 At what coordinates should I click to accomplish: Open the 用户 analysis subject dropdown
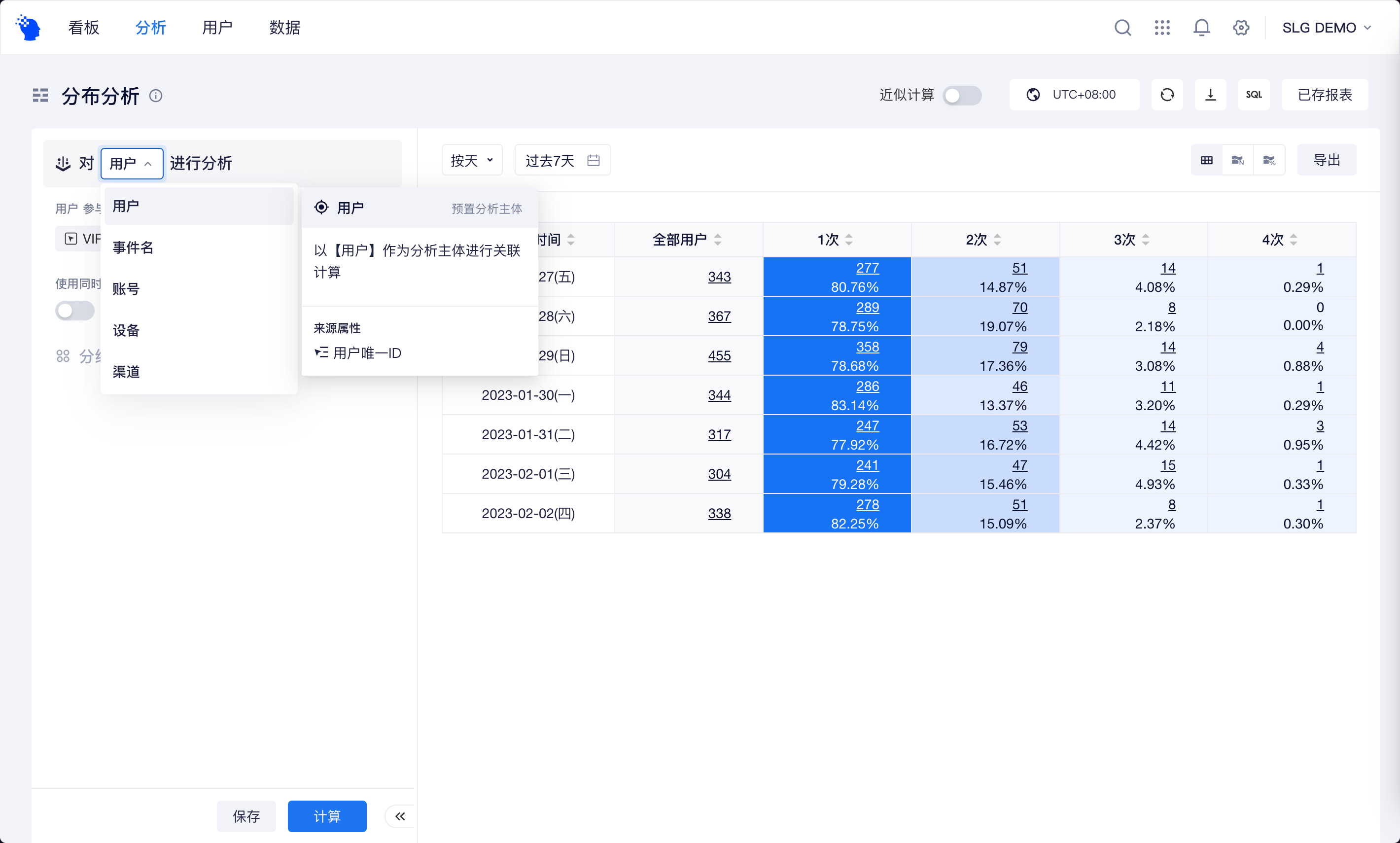(132, 163)
